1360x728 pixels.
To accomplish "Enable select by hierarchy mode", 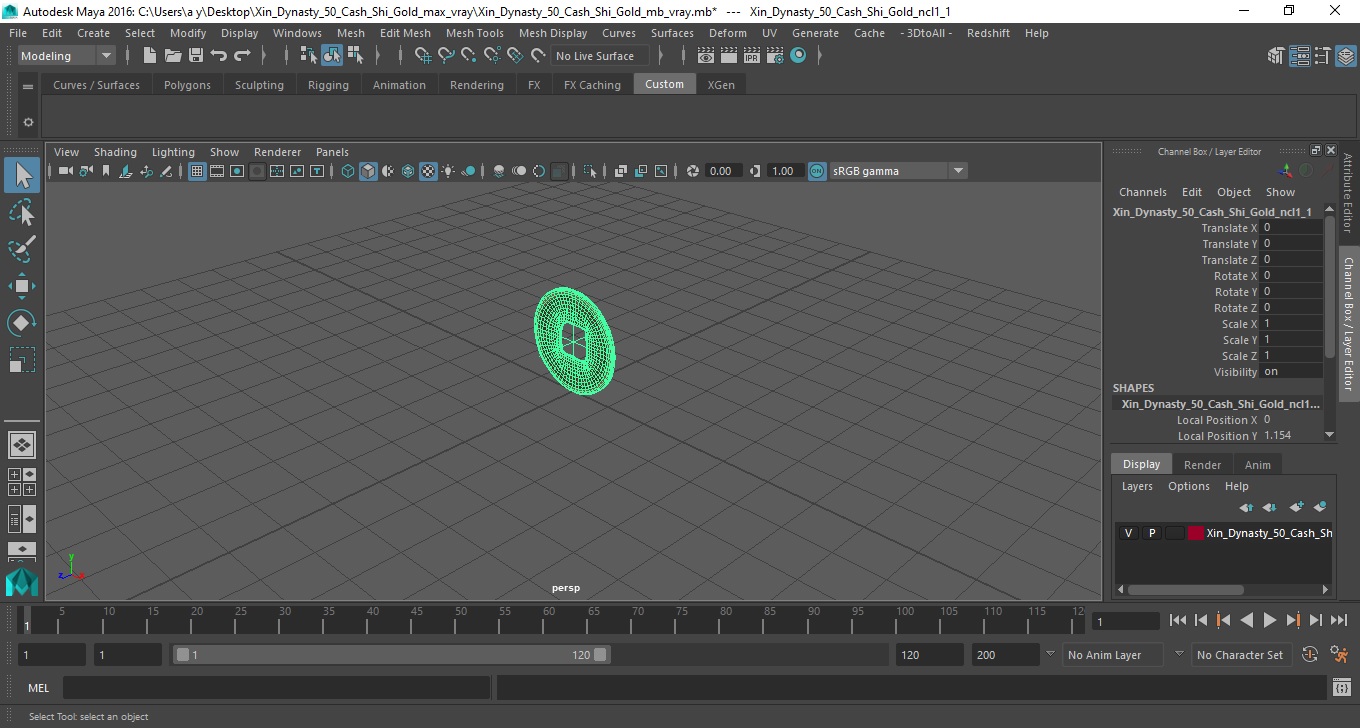I will 309,56.
